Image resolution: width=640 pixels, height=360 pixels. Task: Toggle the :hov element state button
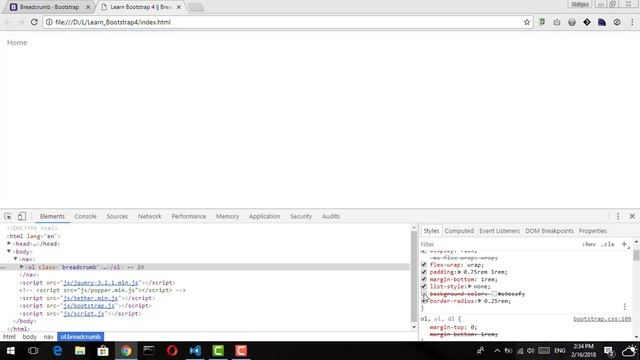tap(589, 244)
